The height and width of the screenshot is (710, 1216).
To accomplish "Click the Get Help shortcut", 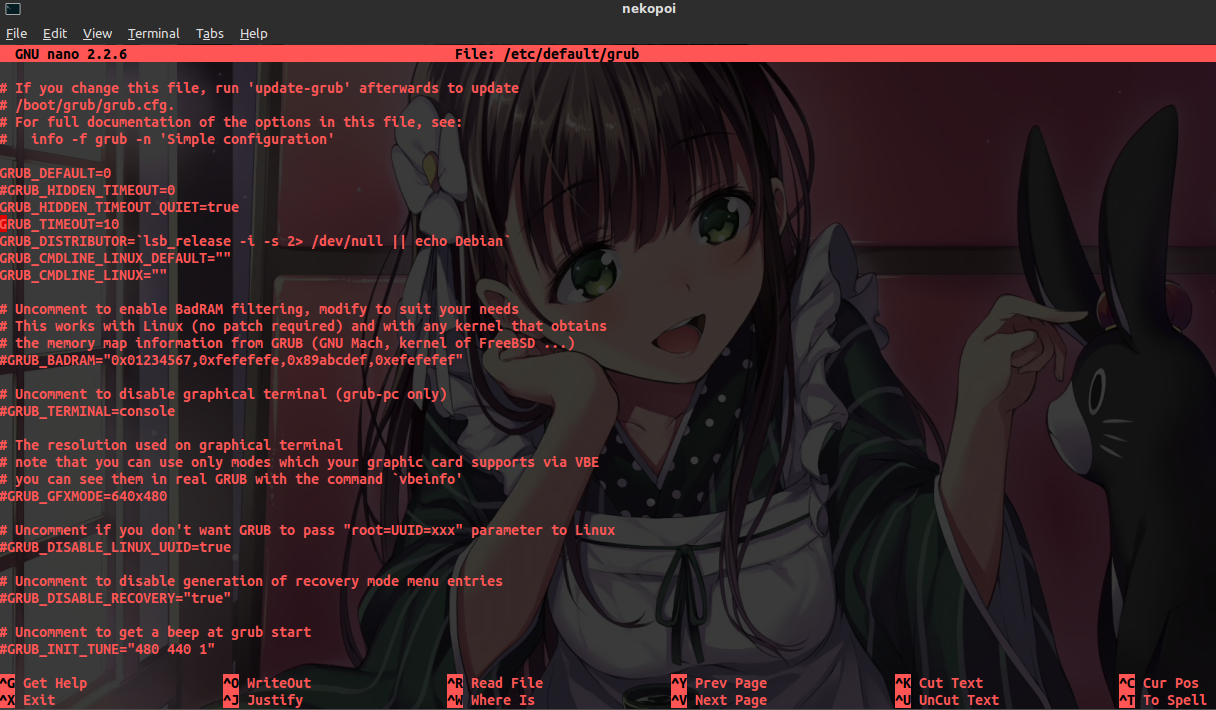I will (x=53, y=683).
